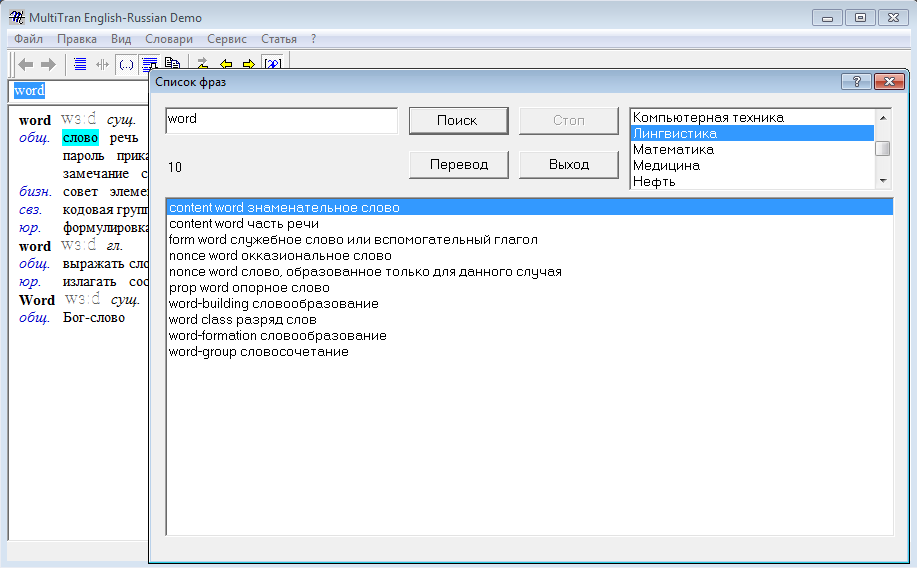Click subject list scroll down arrow
This screenshot has width=917, height=568.
point(882,181)
